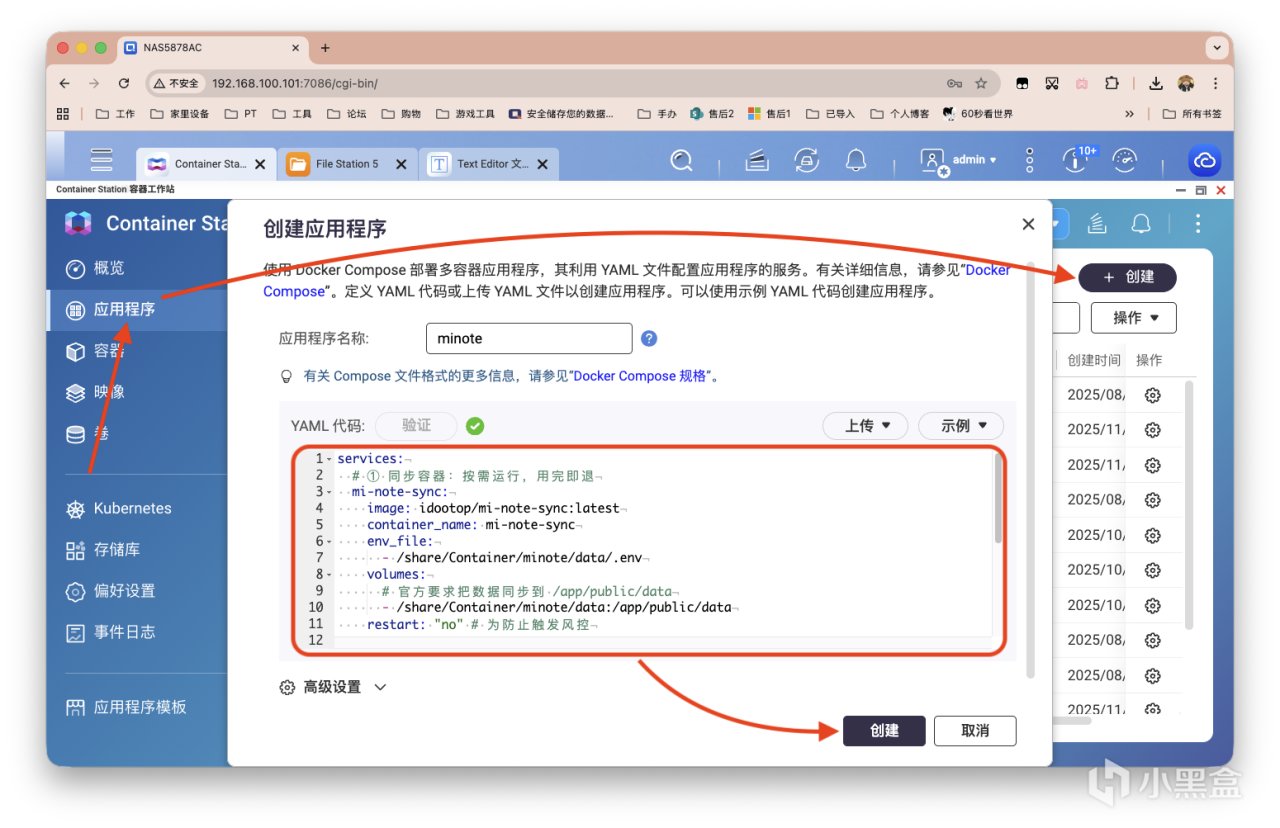Click the + 创建 button behind the dialog
The width and height of the screenshot is (1280, 828).
click(x=1127, y=277)
